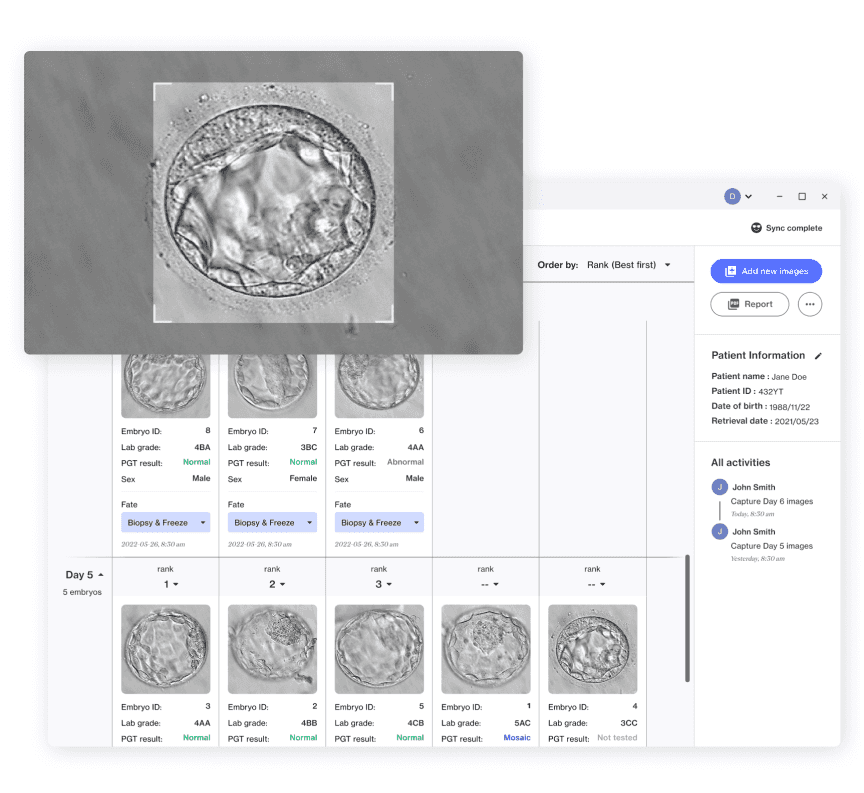864x793 pixels.
Task: Open the three-dots more options button
Action: pyautogui.click(x=810, y=304)
